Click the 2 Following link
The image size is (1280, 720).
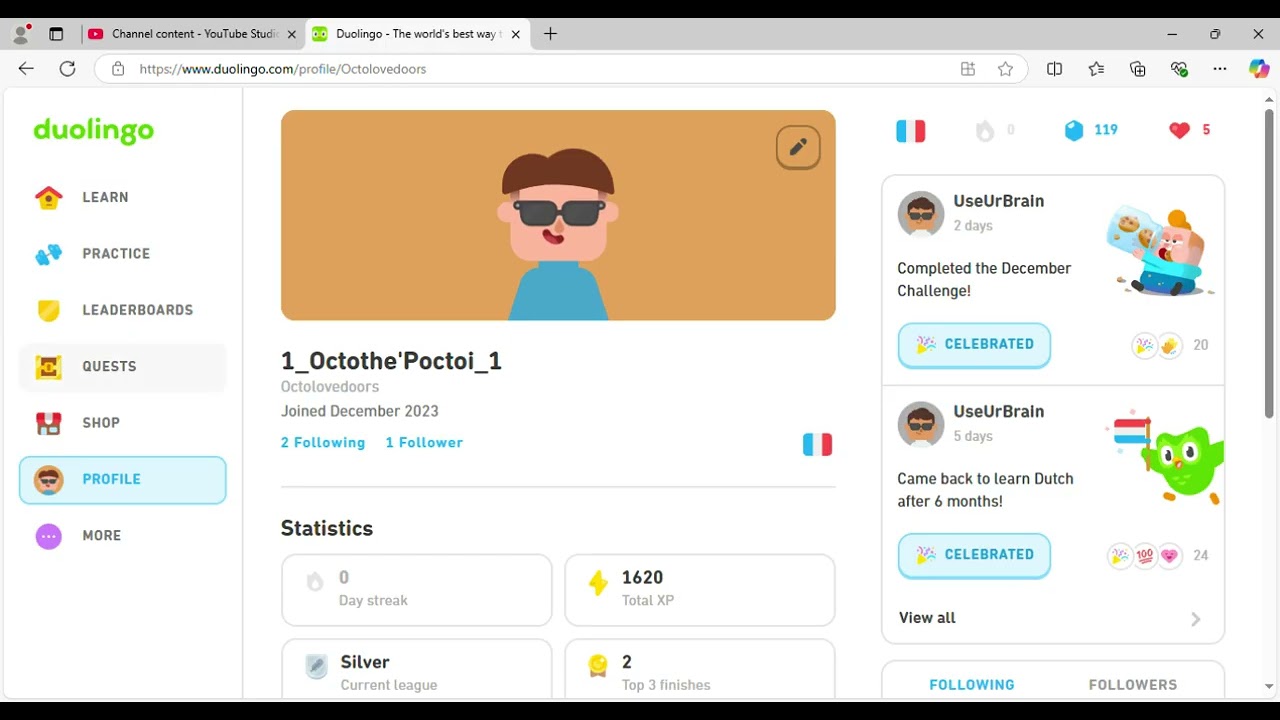tap(323, 442)
